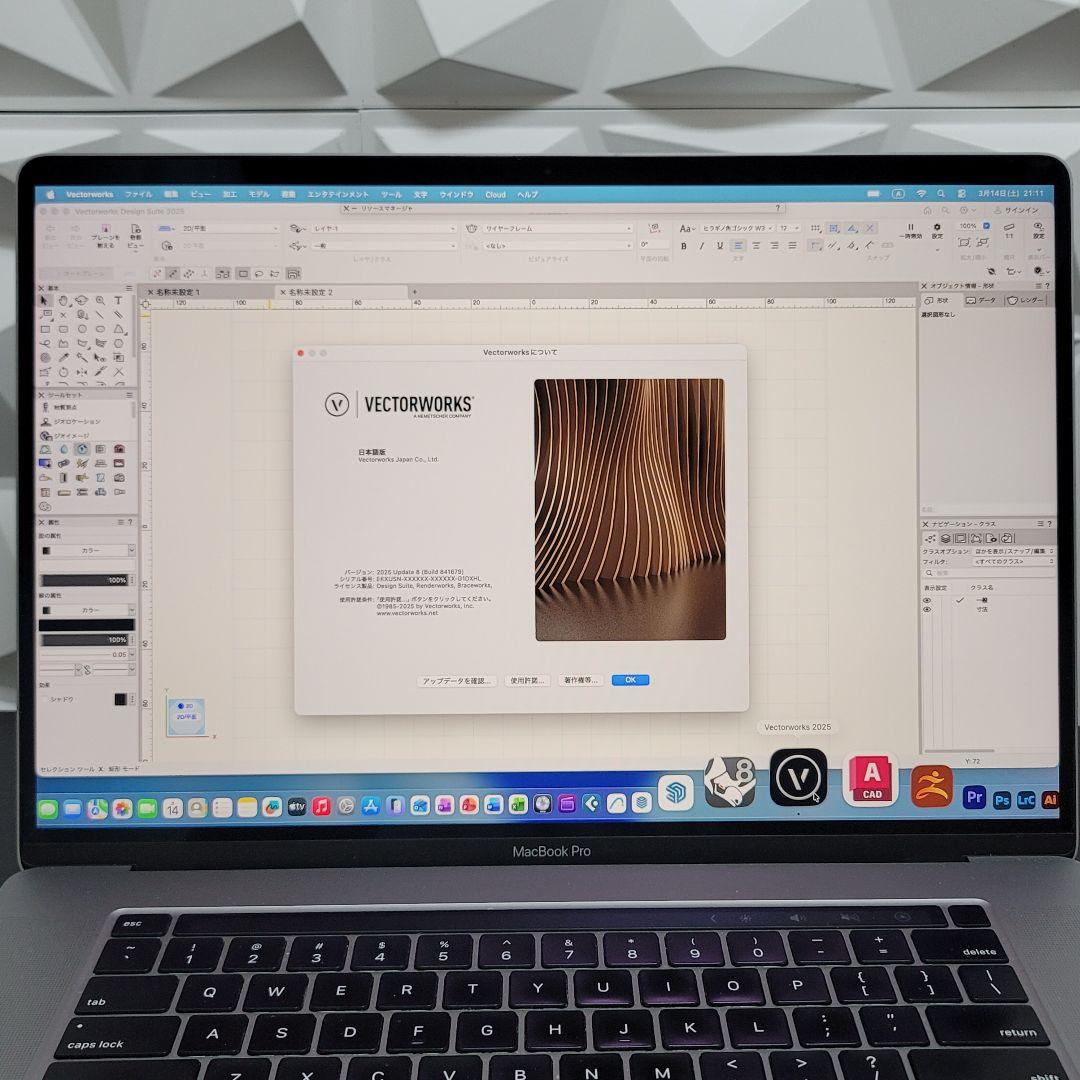Select the Eyedropper tool
1080x1080 pixels.
(63, 357)
